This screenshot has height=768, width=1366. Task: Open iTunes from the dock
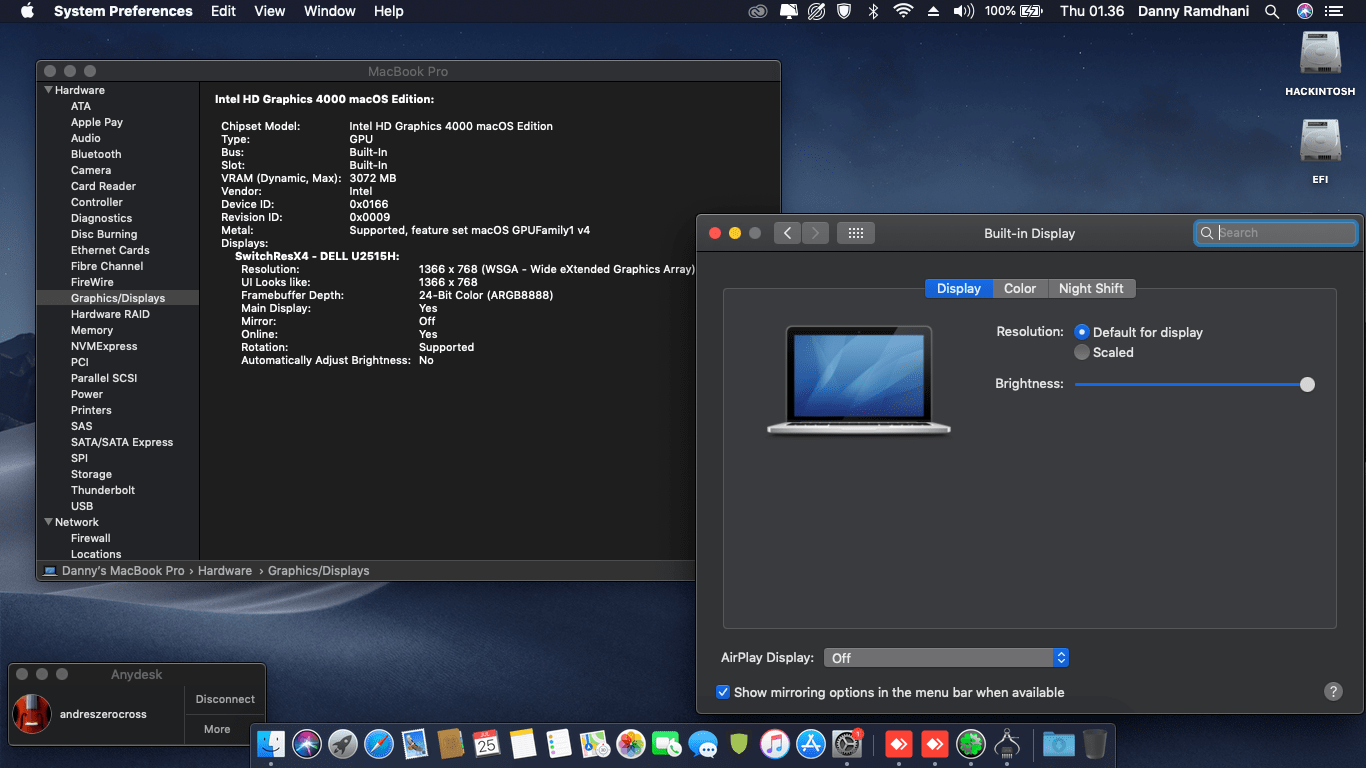tap(775, 744)
